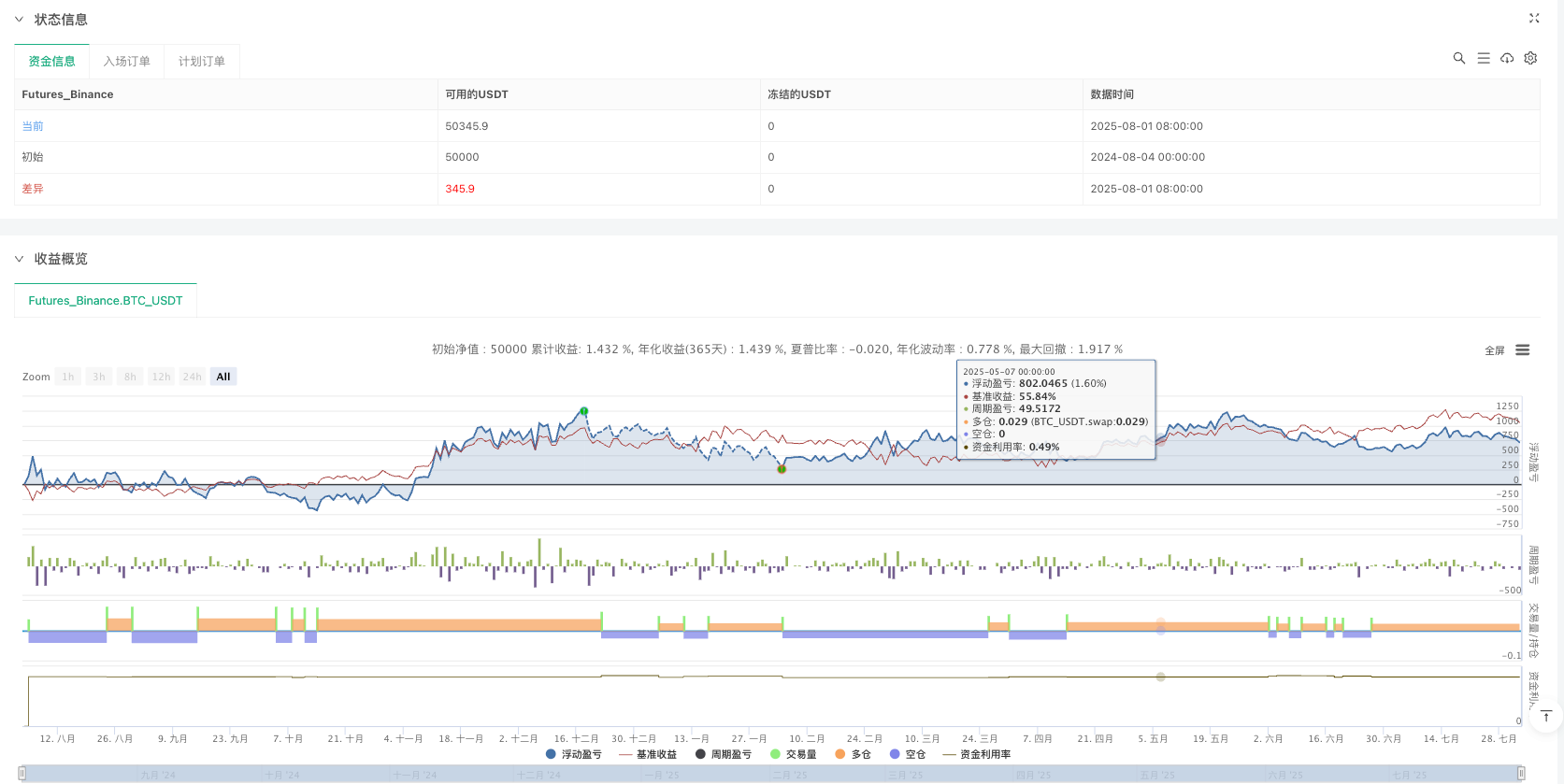Click the cloud download icon

click(1507, 58)
